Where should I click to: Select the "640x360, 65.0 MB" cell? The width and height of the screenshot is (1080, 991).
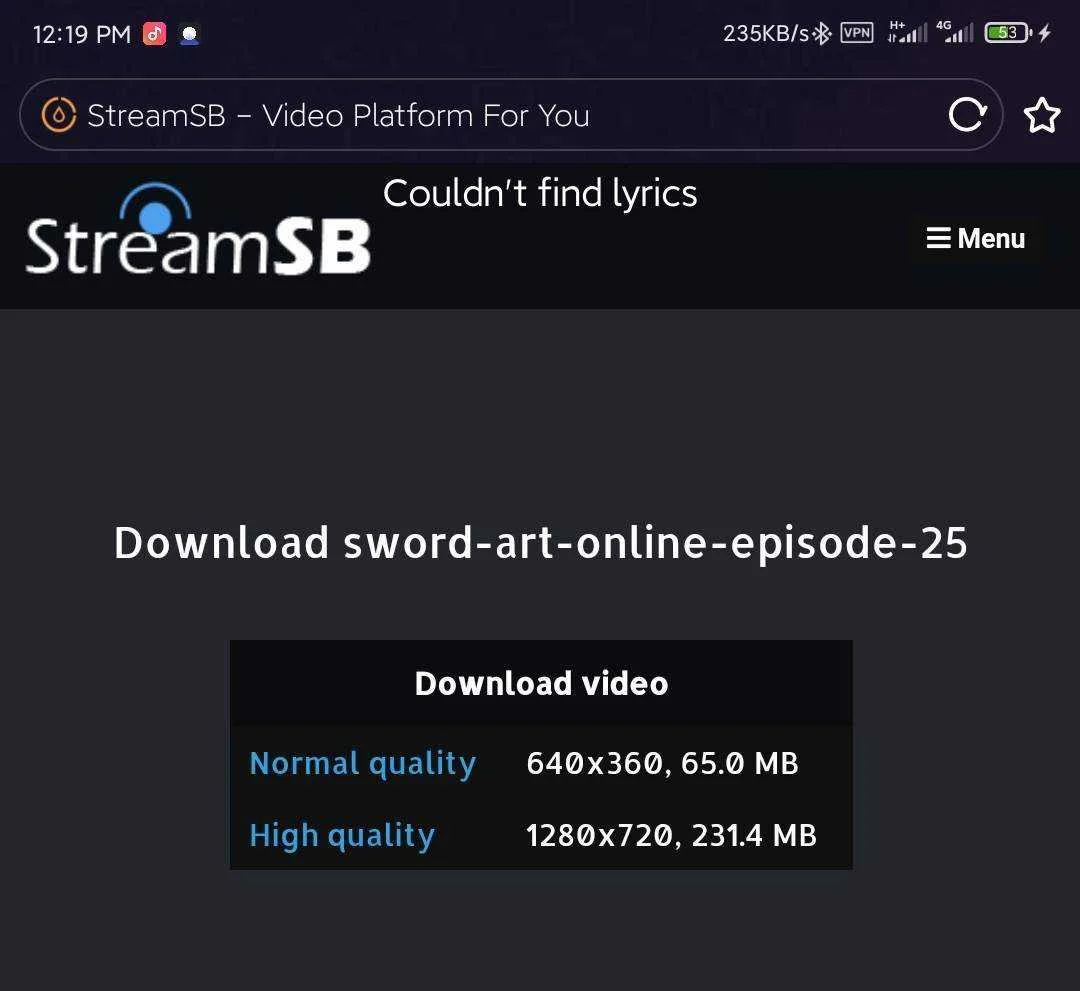(662, 764)
